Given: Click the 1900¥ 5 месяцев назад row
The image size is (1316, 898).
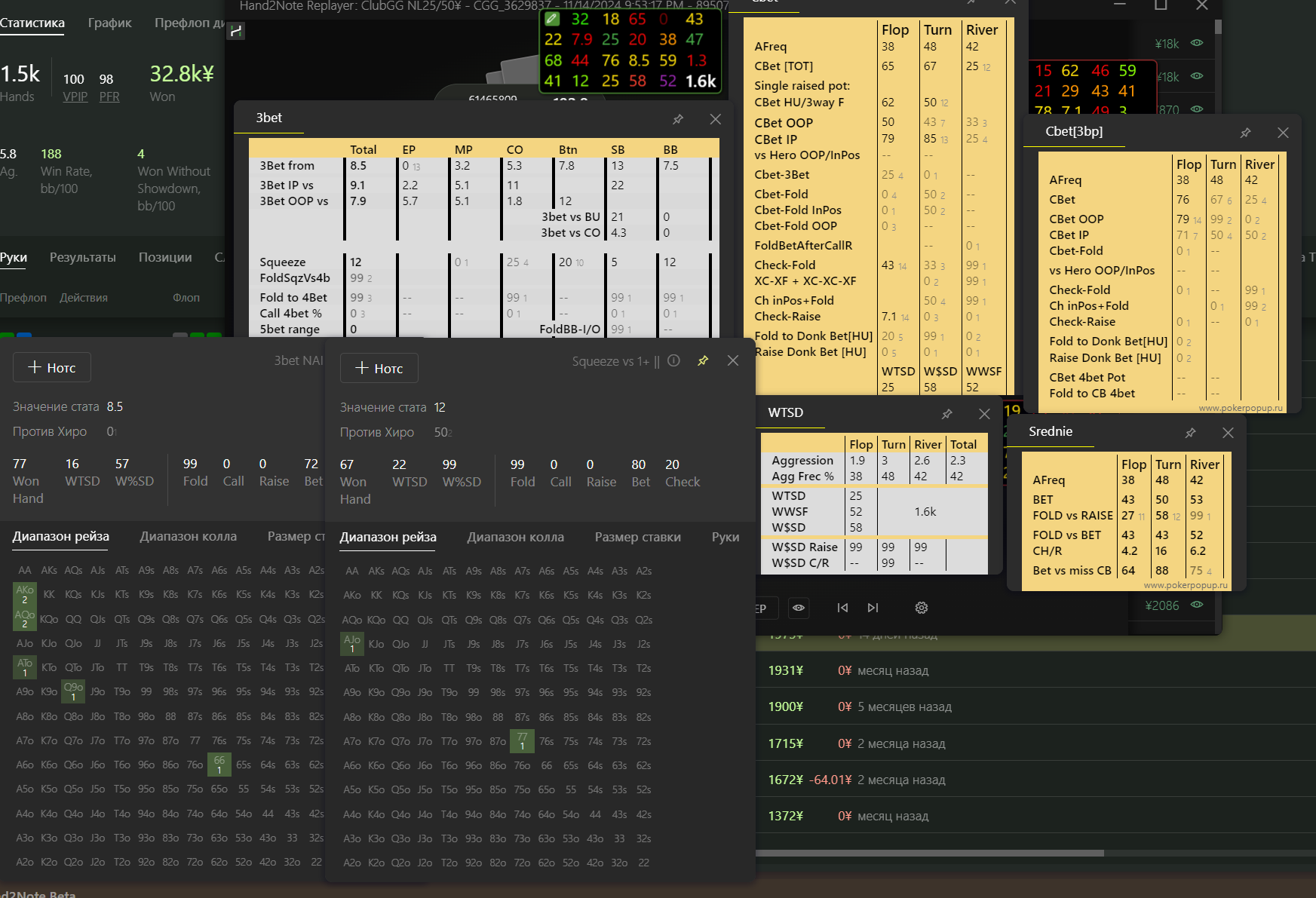Looking at the screenshot, I should tap(1035, 706).
